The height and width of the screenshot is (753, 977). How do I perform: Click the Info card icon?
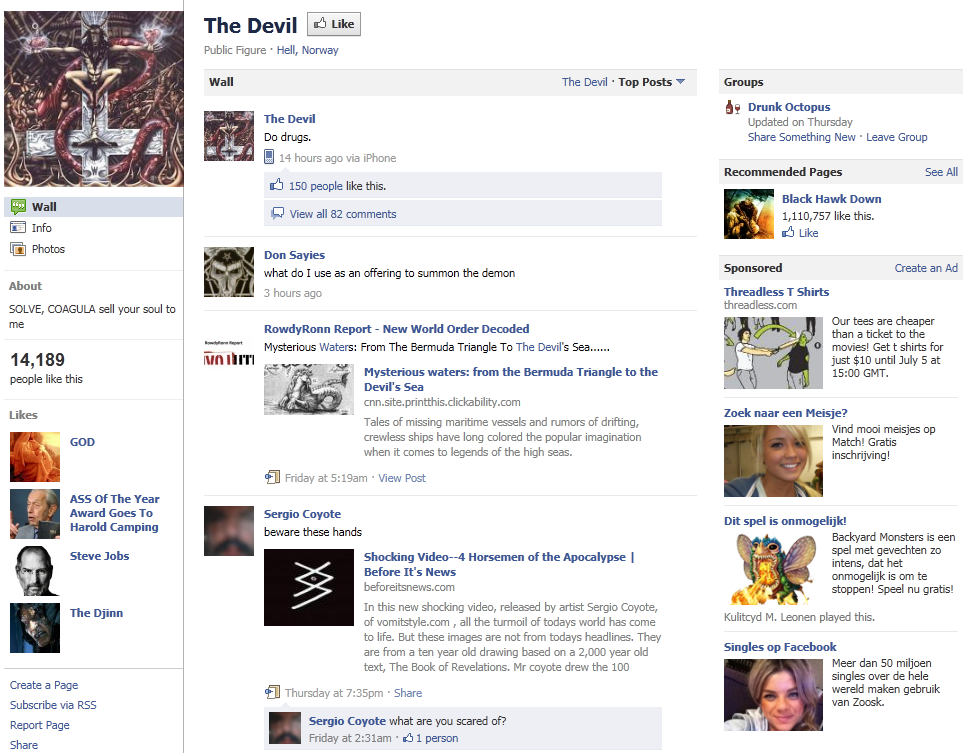[18, 228]
